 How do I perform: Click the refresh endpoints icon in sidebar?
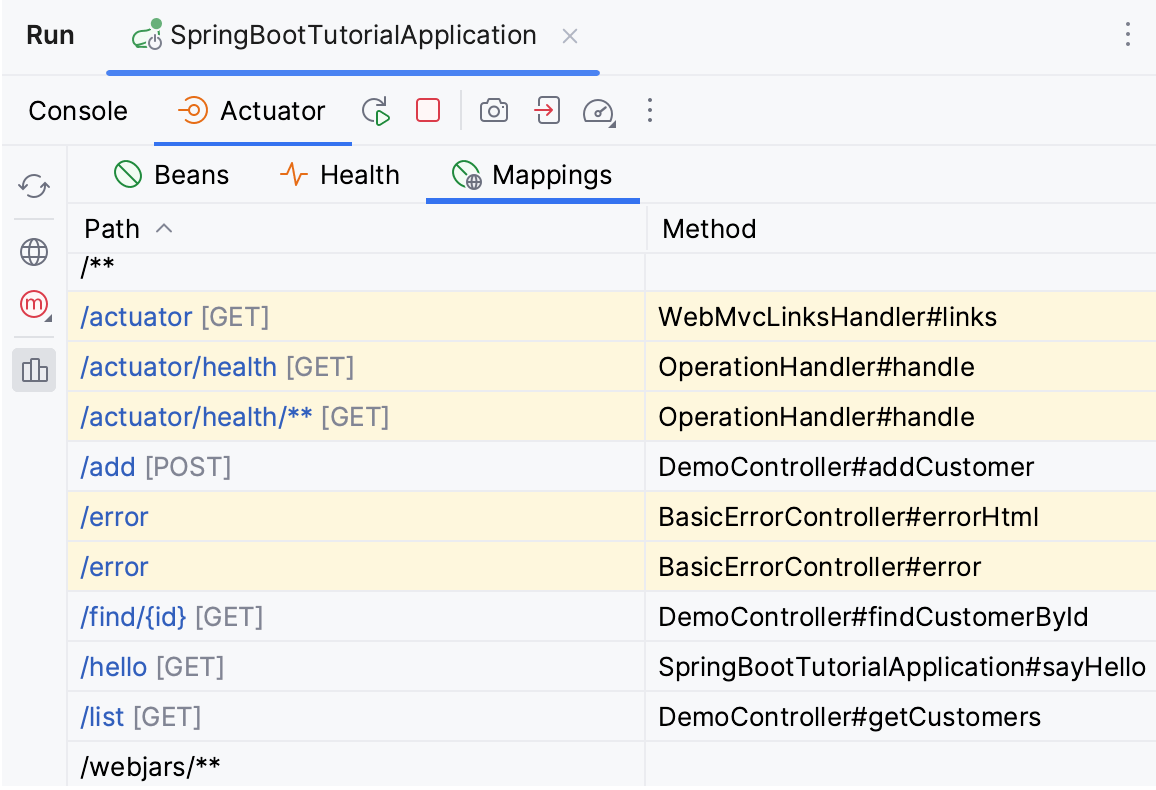[x=33, y=186]
